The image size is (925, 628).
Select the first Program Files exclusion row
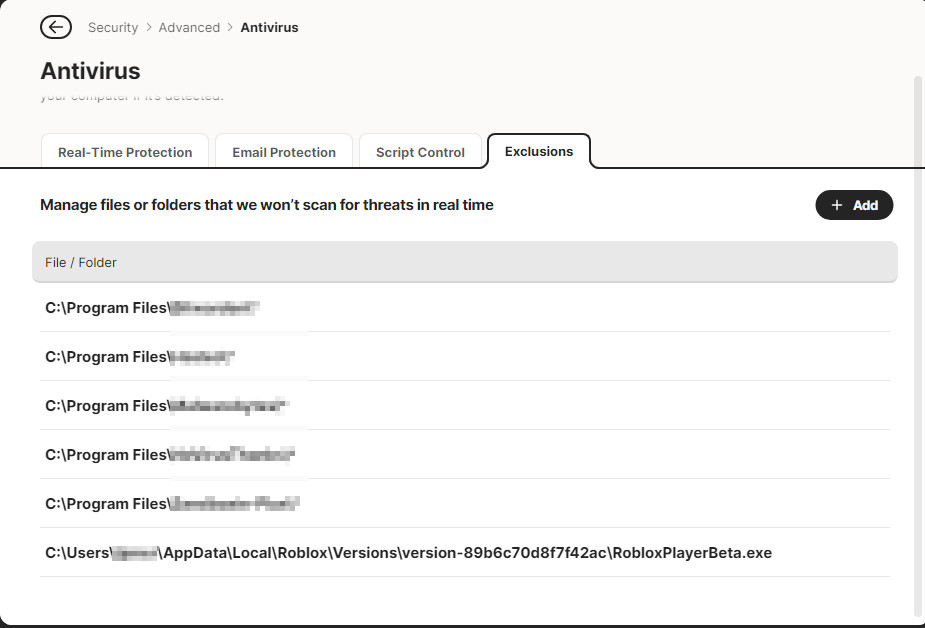[153, 308]
